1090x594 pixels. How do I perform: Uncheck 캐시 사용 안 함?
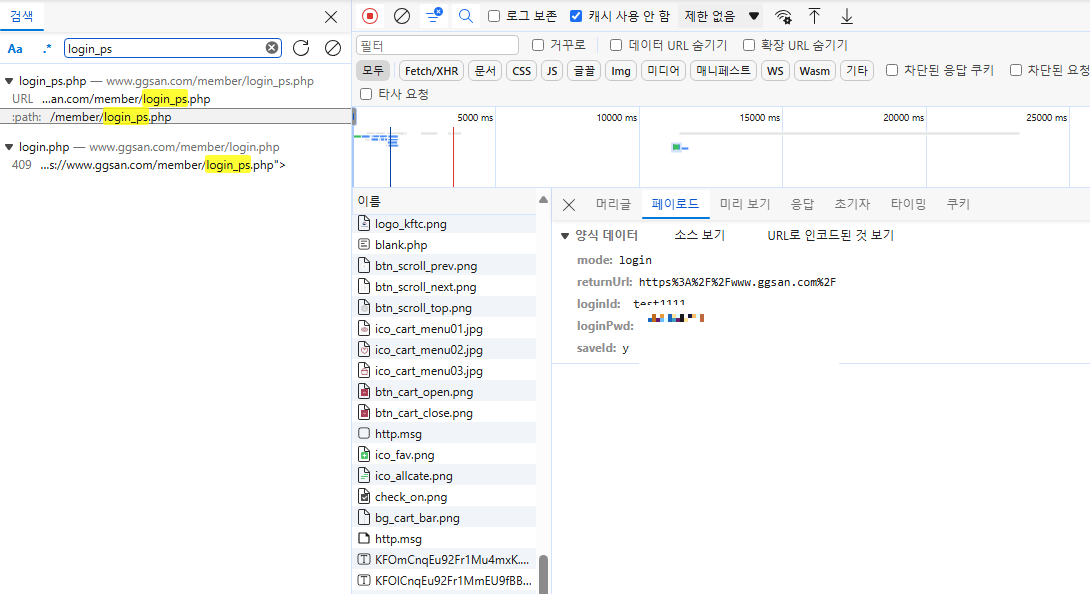tap(576, 16)
